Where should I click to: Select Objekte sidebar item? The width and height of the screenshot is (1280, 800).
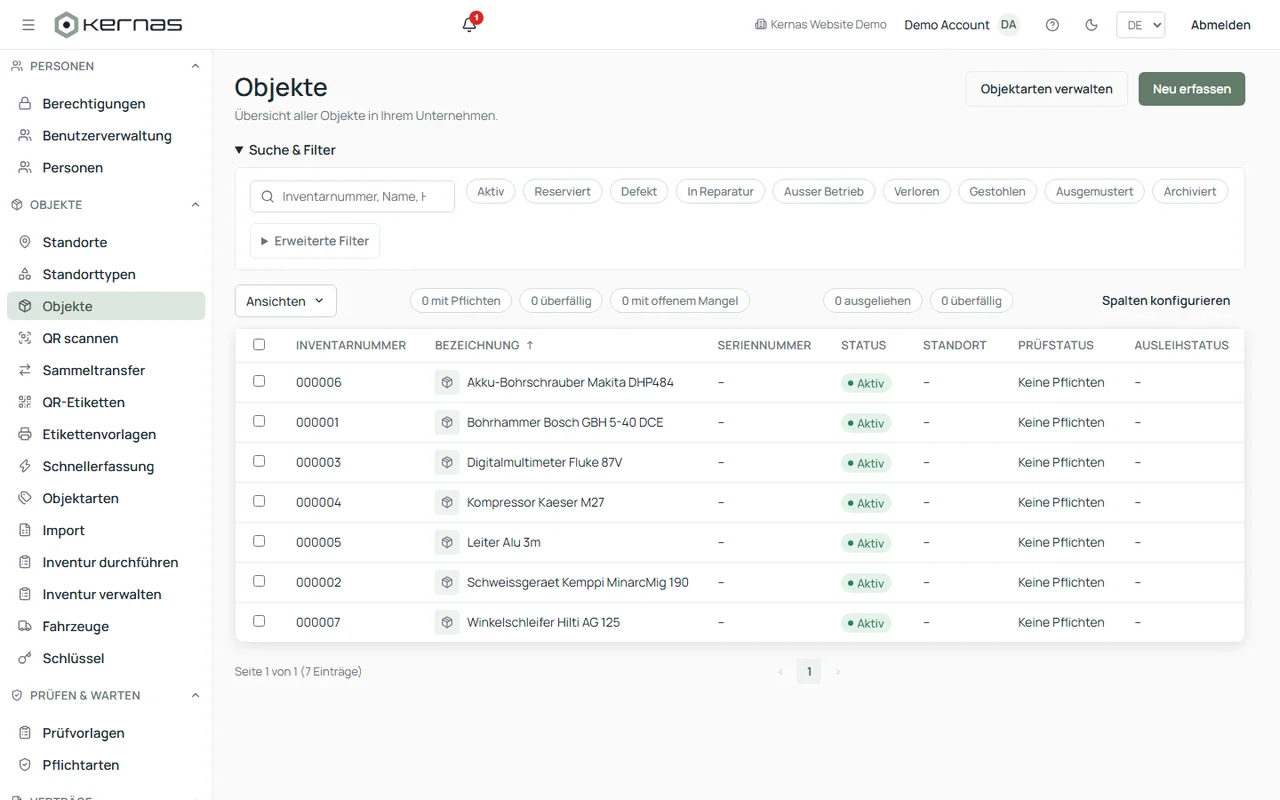[x=106, y=307]
